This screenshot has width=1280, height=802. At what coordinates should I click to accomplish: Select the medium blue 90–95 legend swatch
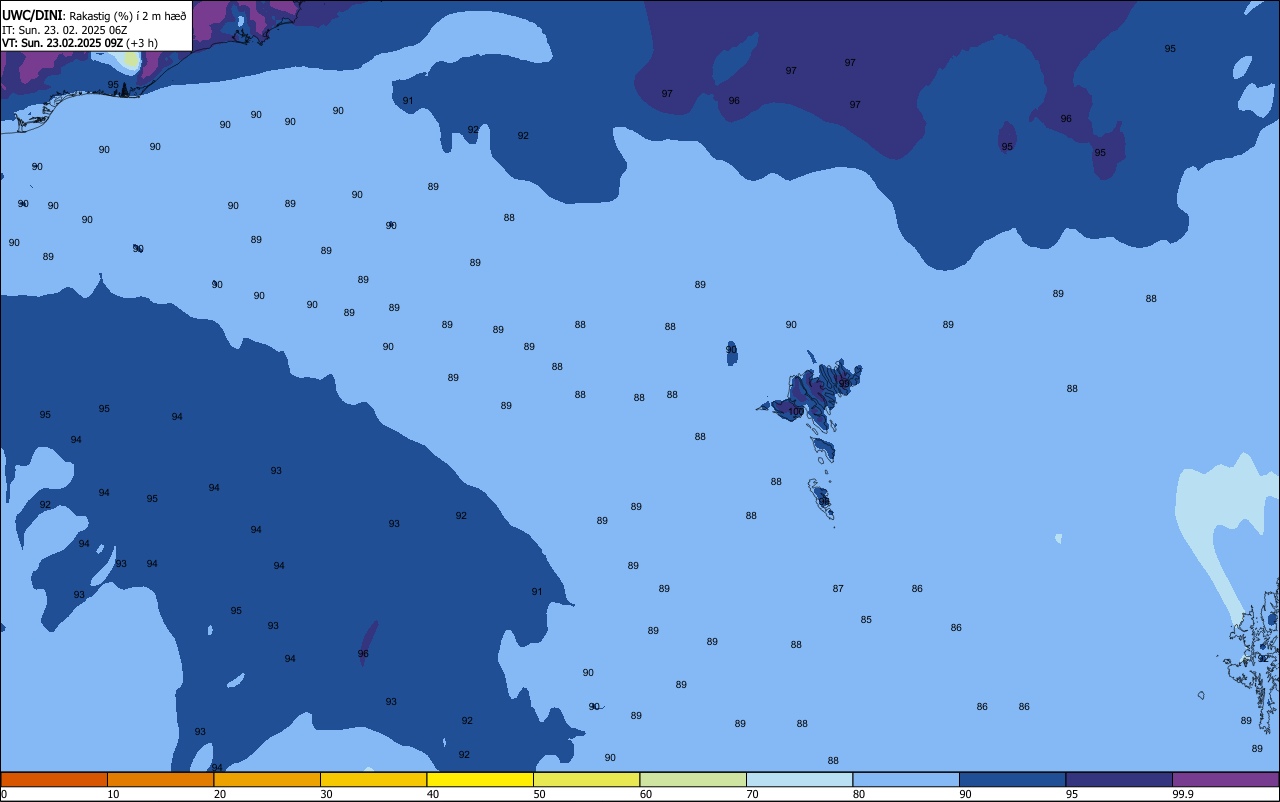pos(1012,779)
